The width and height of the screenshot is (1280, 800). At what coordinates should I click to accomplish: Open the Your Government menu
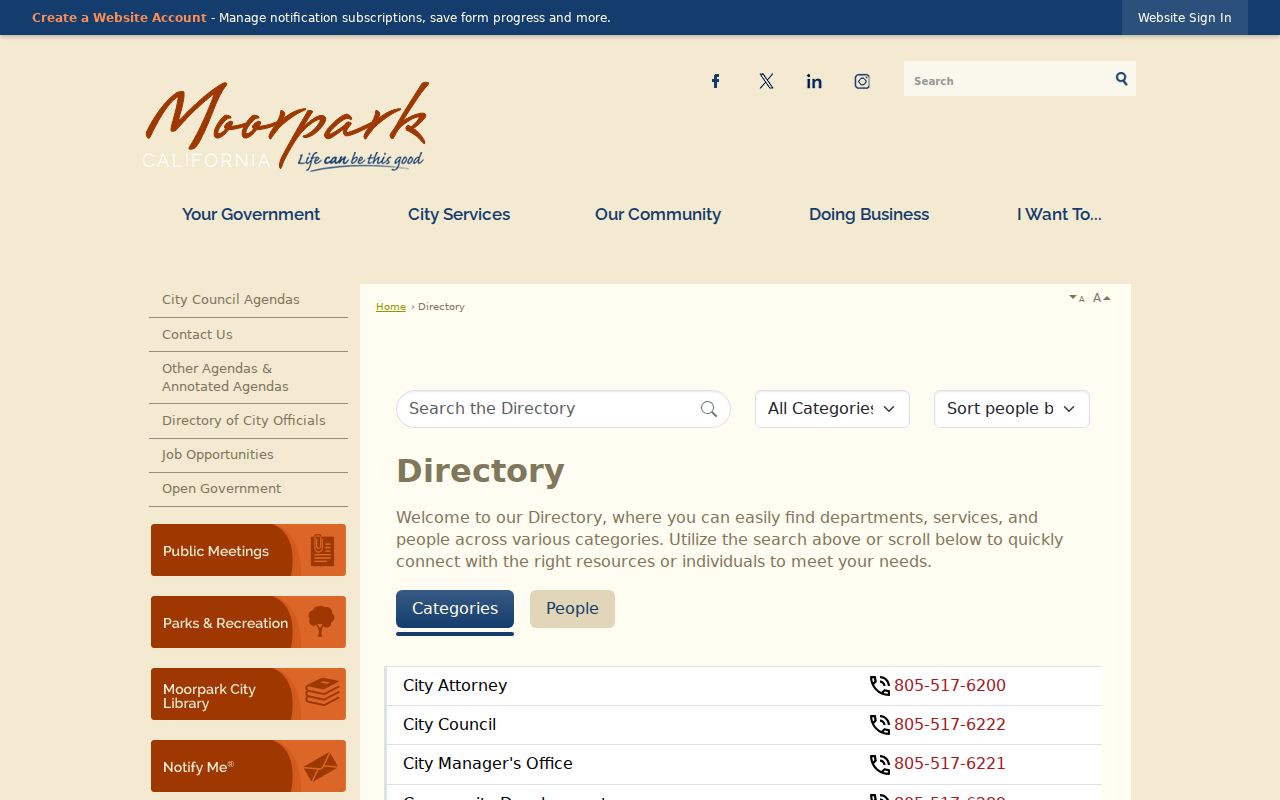coord(251,214)
